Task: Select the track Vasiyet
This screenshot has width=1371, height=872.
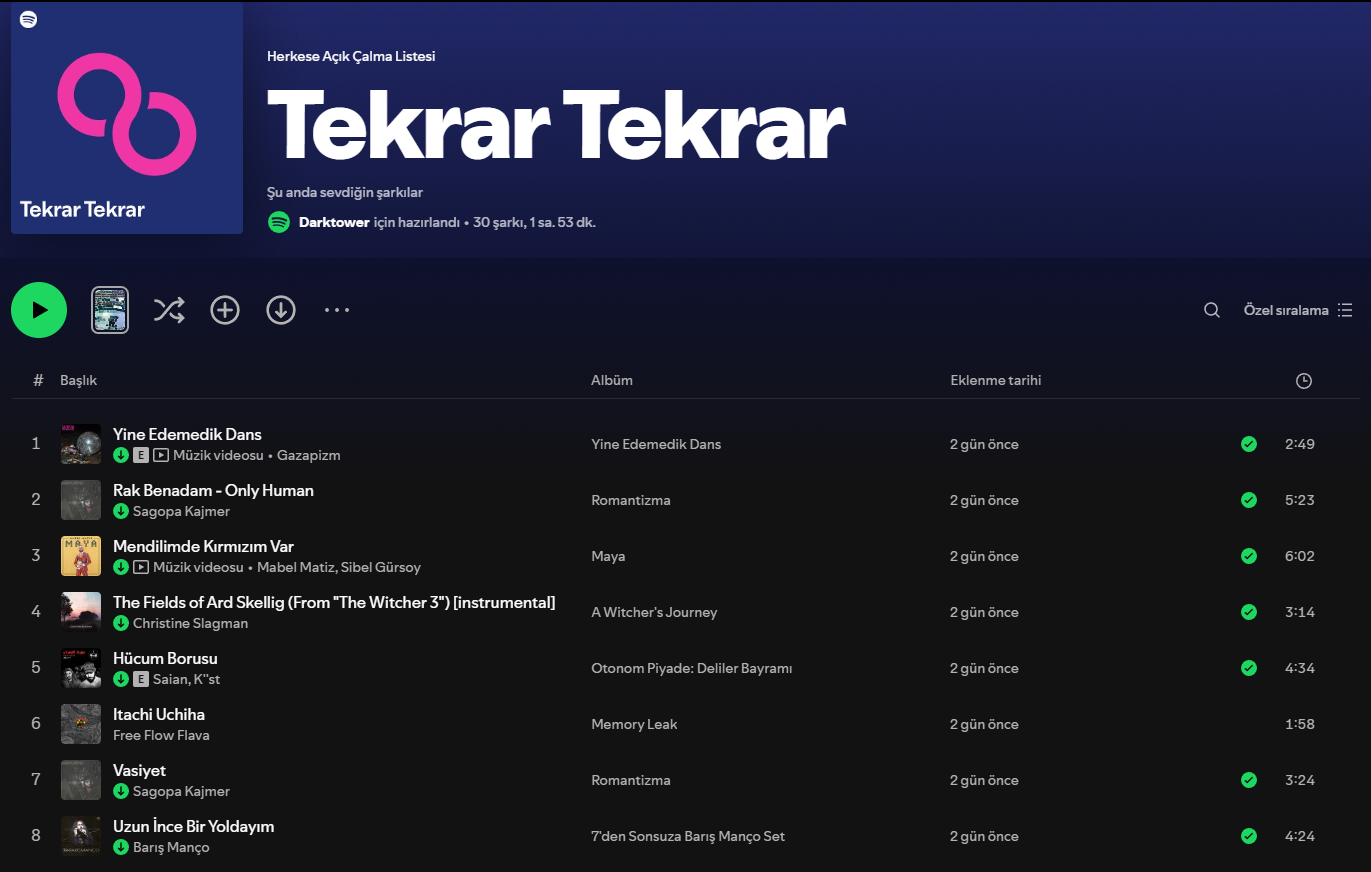Action: click(139, 770)
